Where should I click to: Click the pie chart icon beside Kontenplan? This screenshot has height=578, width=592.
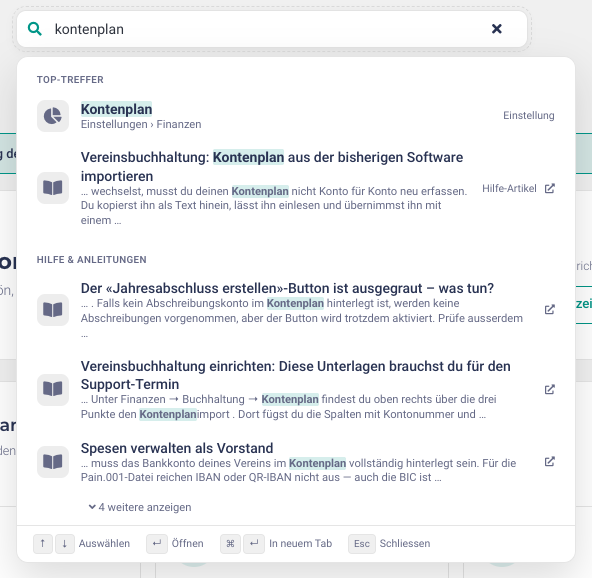click(53, 116)
